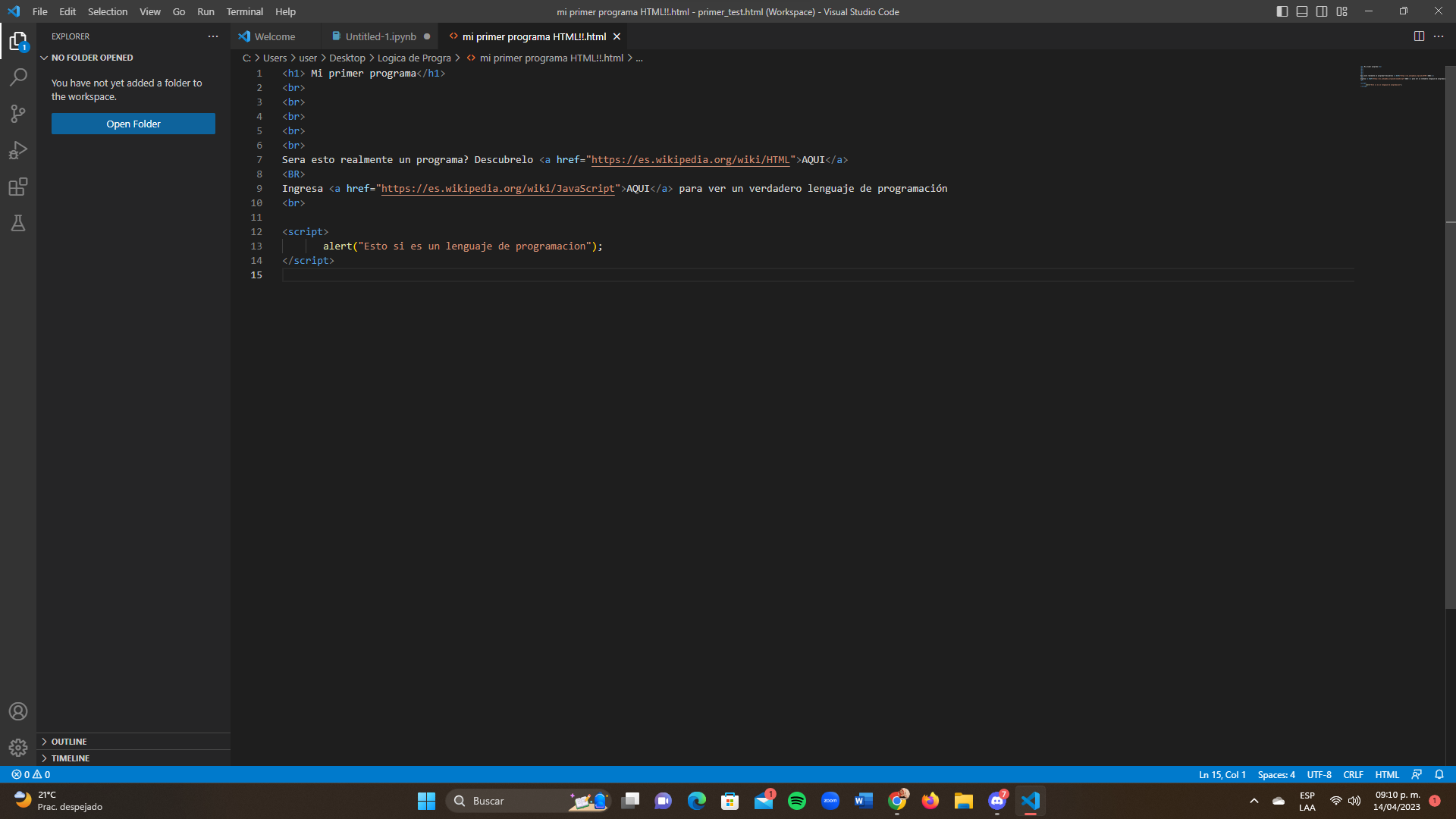This screenshot has width=1456, height=819.
Task: Open Zoom from the taskbar
Action: [830, 801]
